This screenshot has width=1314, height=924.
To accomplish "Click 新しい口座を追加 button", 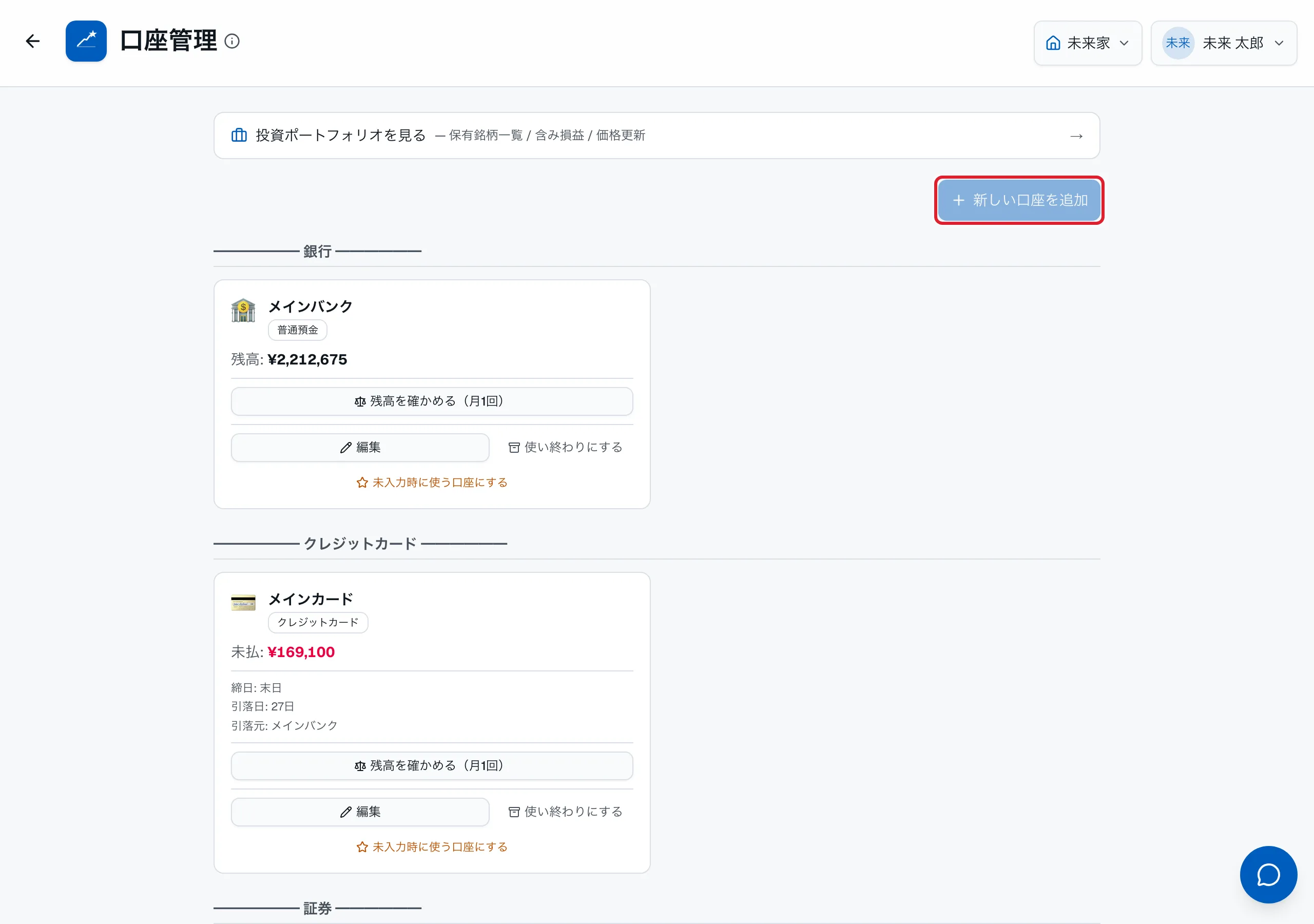I will tap(1019, 200).
